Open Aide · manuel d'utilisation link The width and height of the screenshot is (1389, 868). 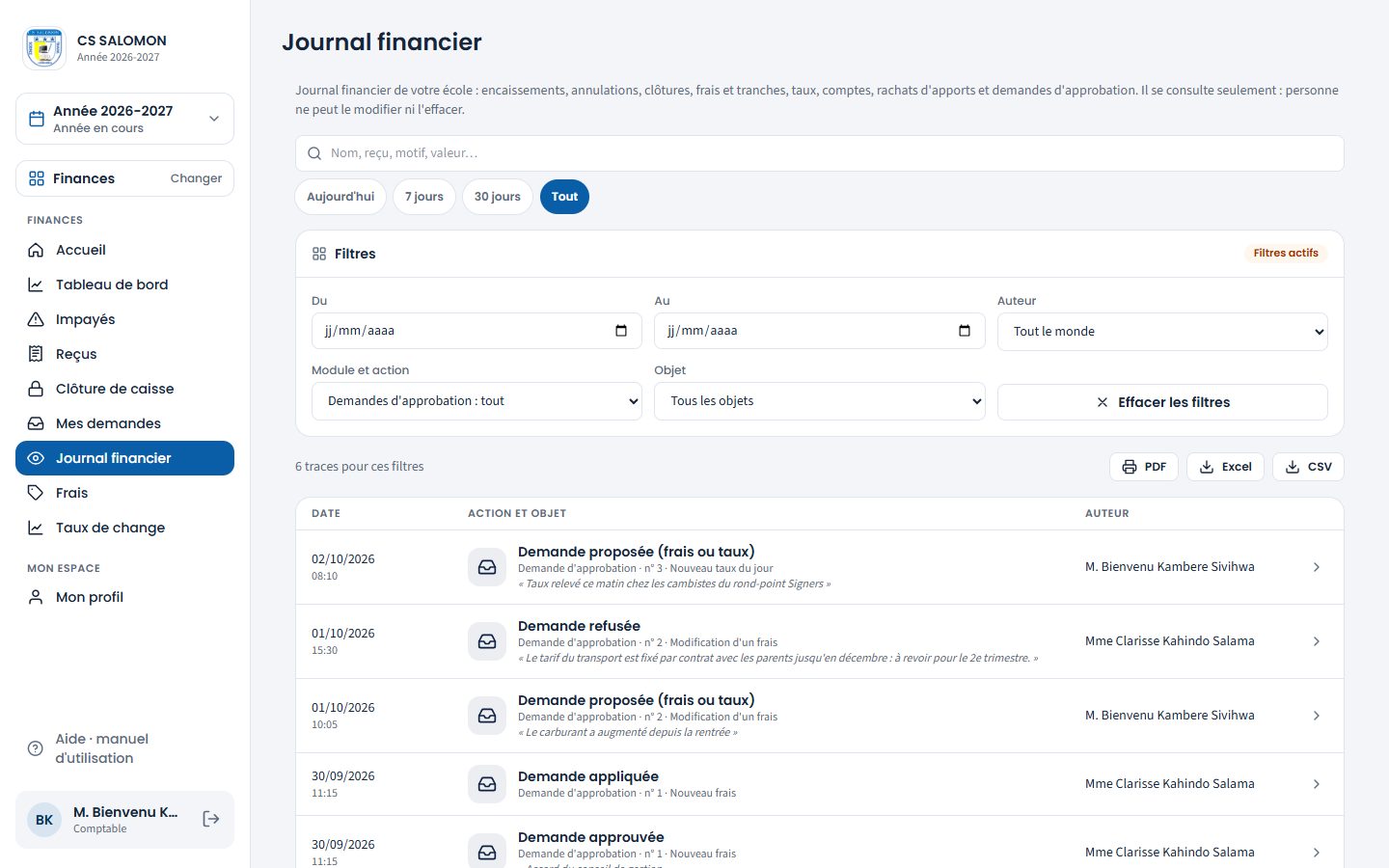[x=124, y=748]
